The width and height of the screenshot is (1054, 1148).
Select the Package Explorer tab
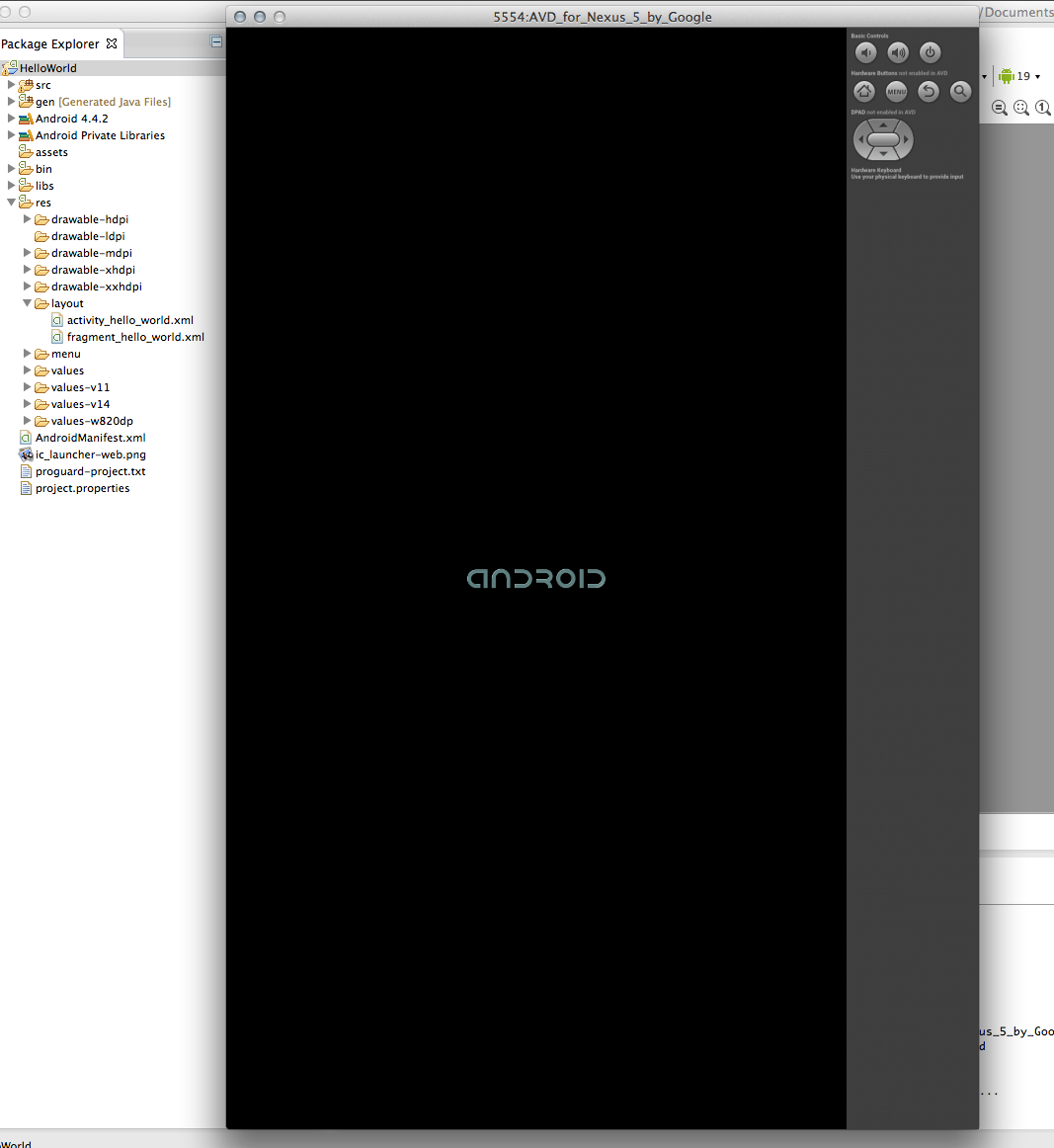(x=49, y=43)
